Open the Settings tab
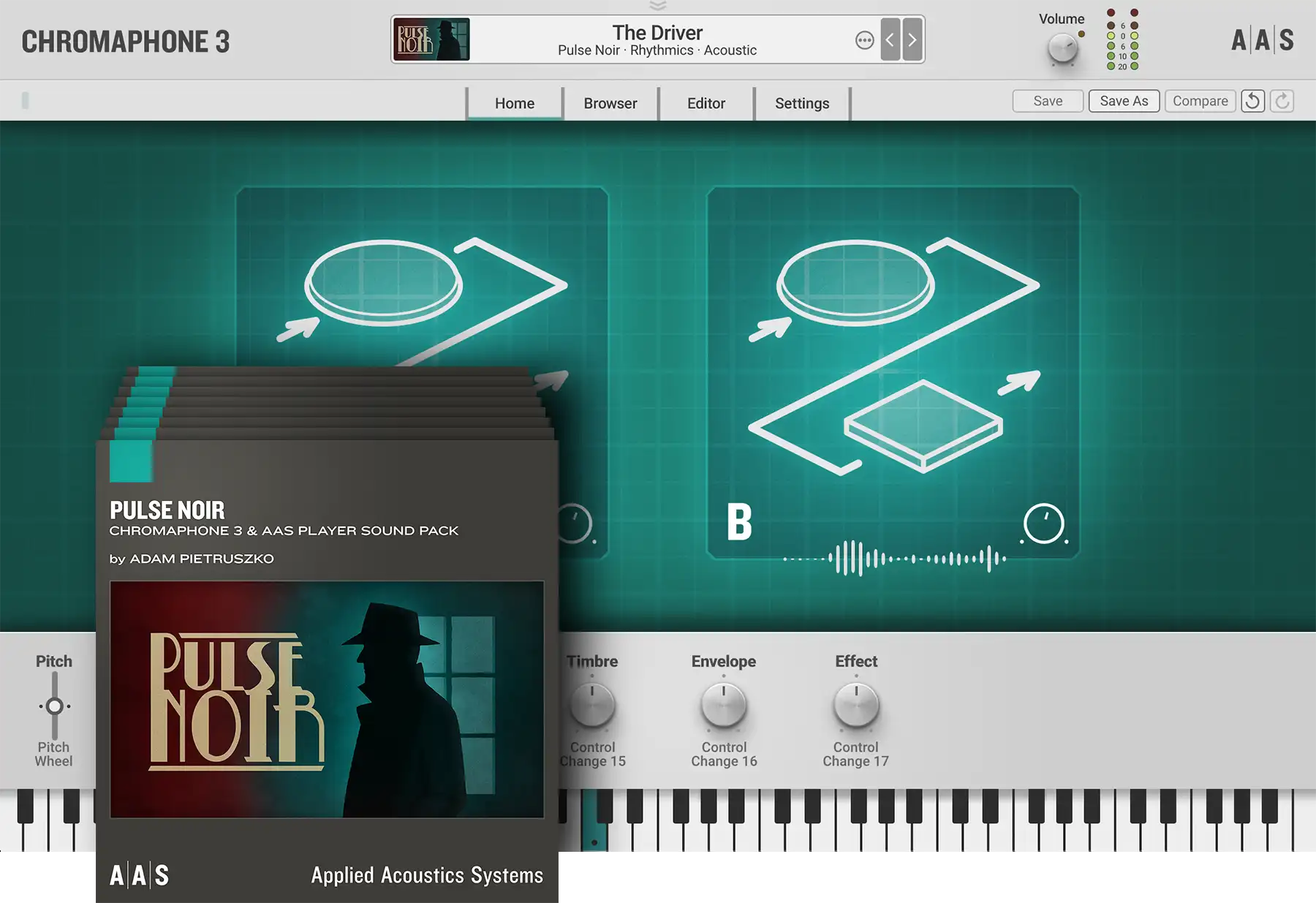This screenshot has height=903, width=1316. click(x=801, y=103)
